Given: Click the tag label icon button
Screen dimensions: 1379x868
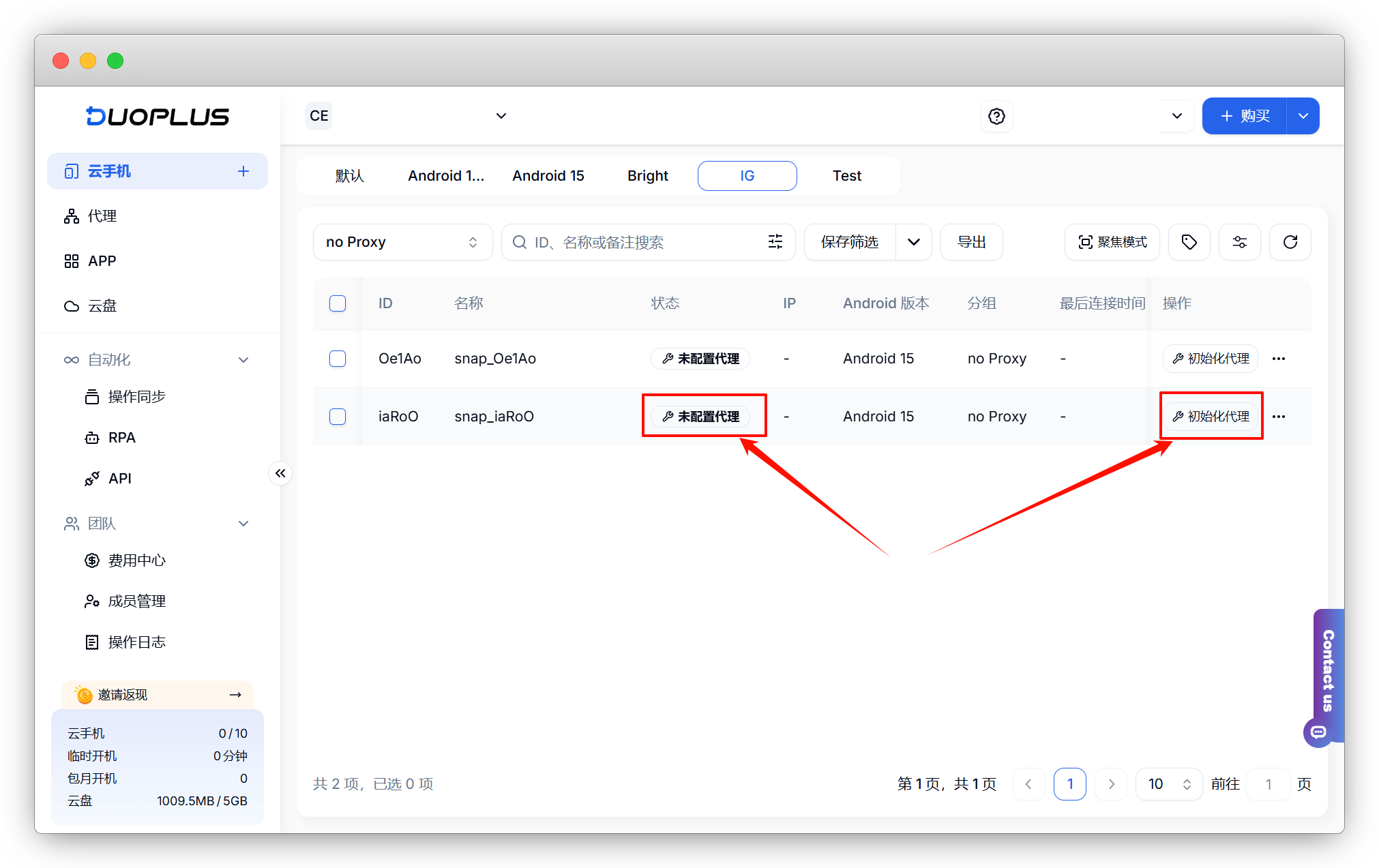Looking at the screenshot, I should [x=1189, y=242].
